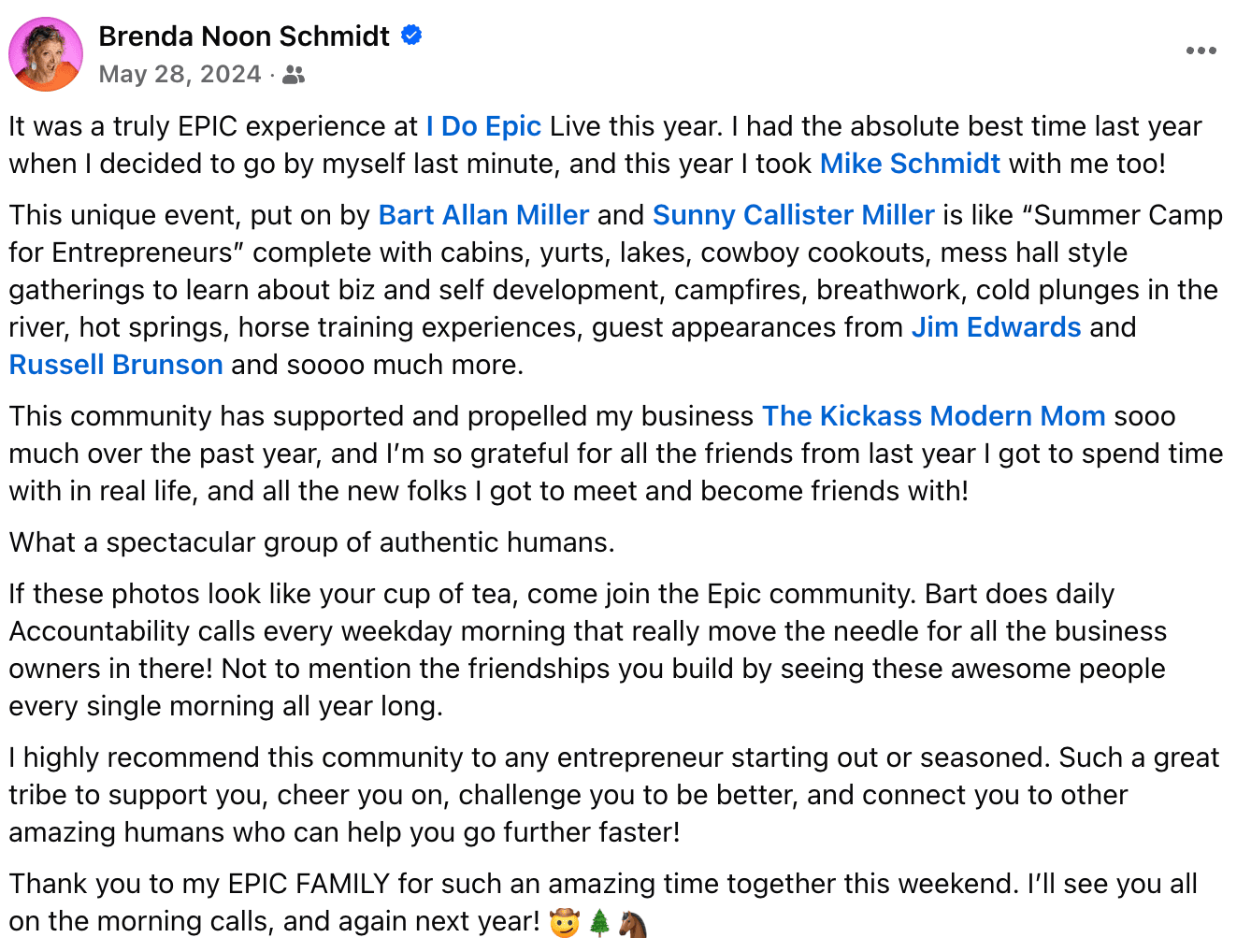Viewport: 1251px width, 952px height.
Task: Click the 'What a spectacular group' sentence
Action: point(312,542)
